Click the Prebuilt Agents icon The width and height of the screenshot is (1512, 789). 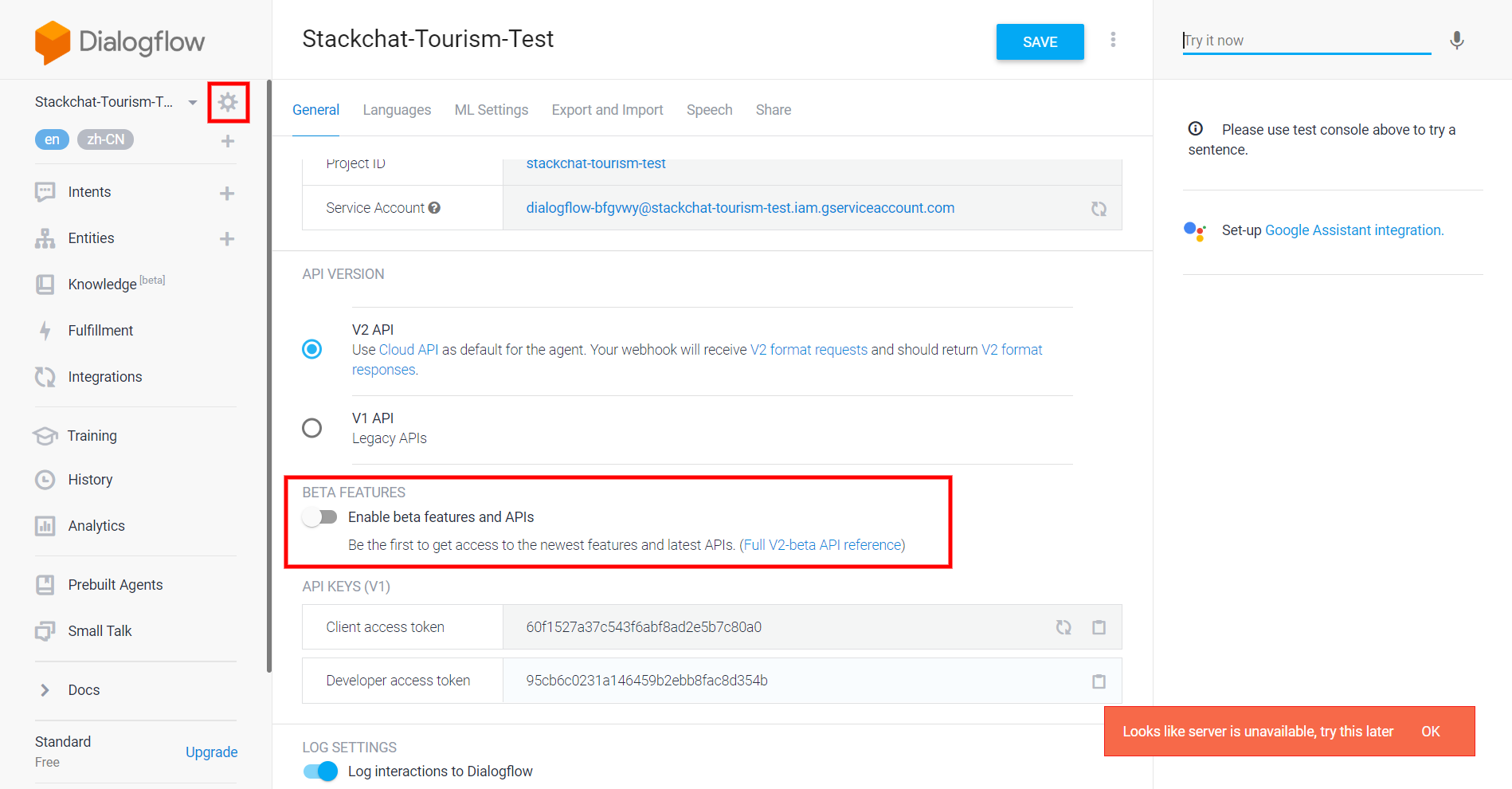(x=45, y=585)
